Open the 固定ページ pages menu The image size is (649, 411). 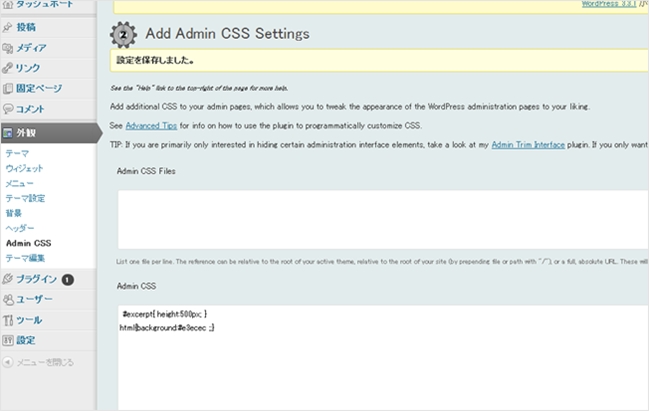(39, 89)
